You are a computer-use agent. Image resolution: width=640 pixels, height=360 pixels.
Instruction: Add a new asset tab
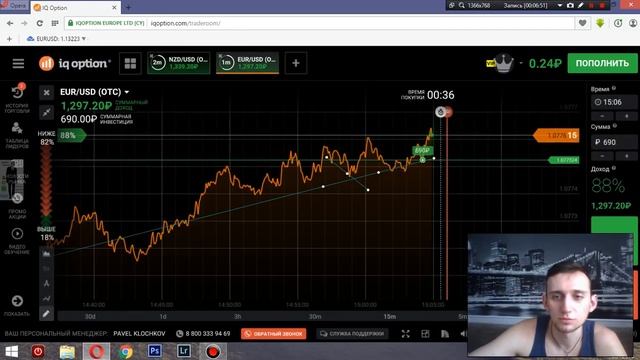pos(296,63)
